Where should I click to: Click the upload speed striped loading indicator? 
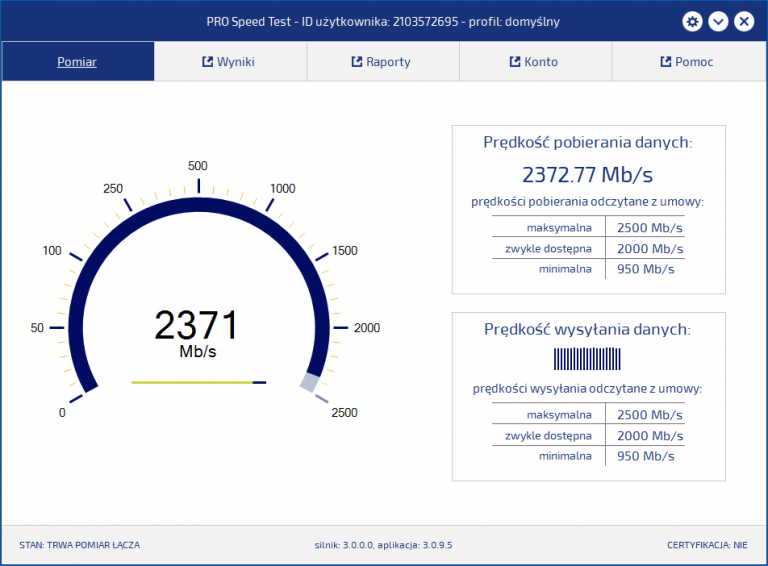click(587, 359)
